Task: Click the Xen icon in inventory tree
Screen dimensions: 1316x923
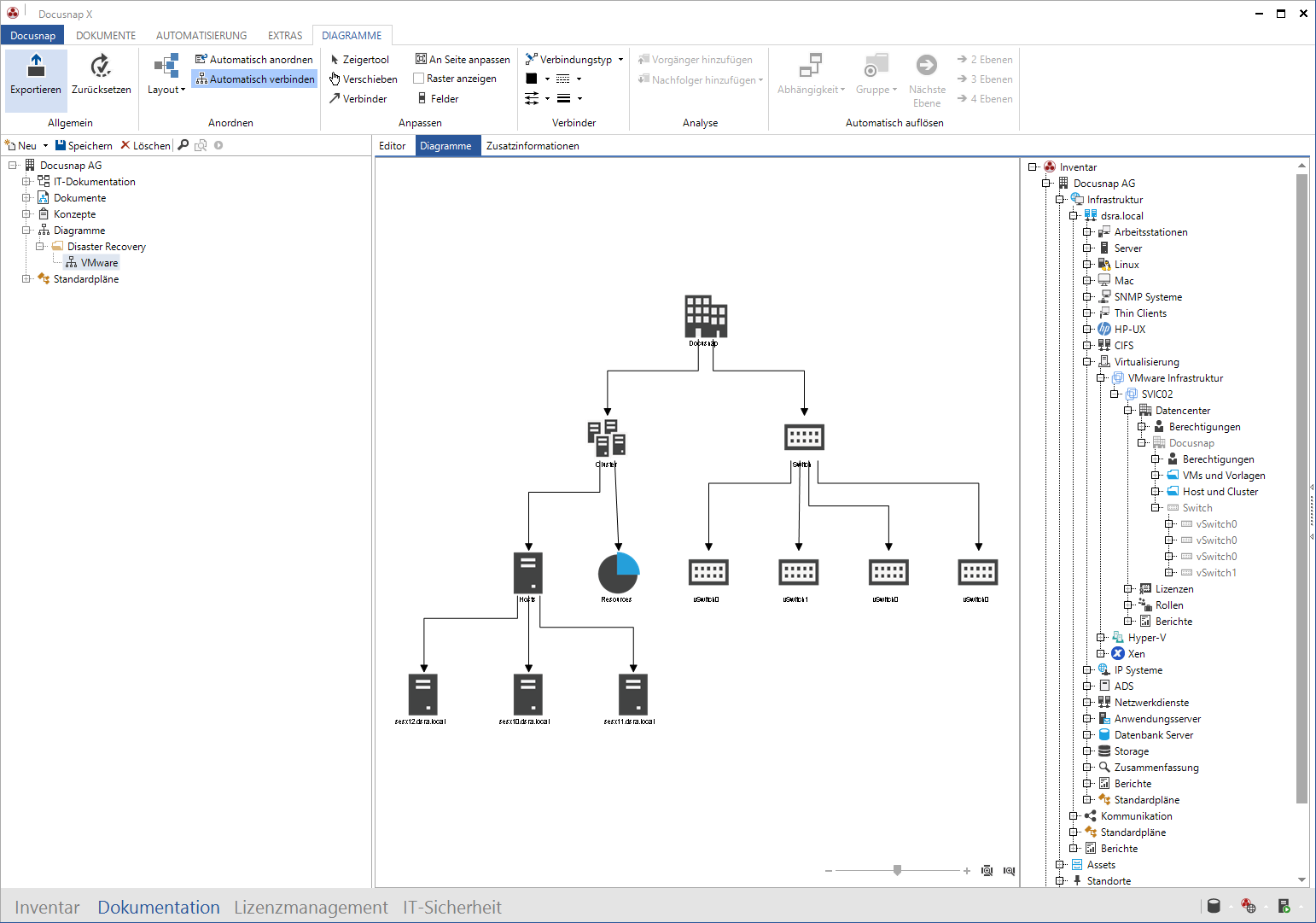Action: click(1118, 654)
